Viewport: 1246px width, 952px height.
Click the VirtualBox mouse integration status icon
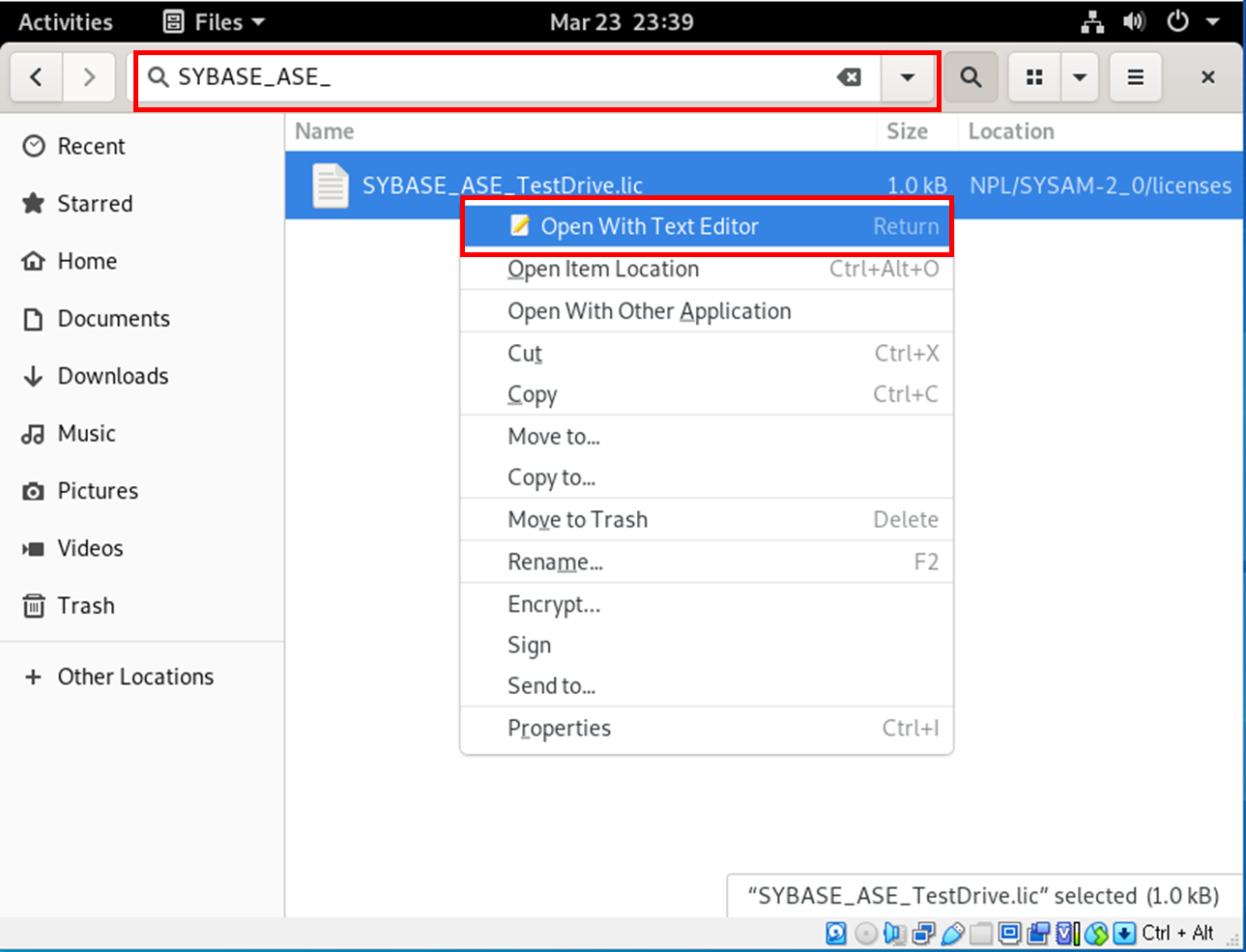[1096, 934]
